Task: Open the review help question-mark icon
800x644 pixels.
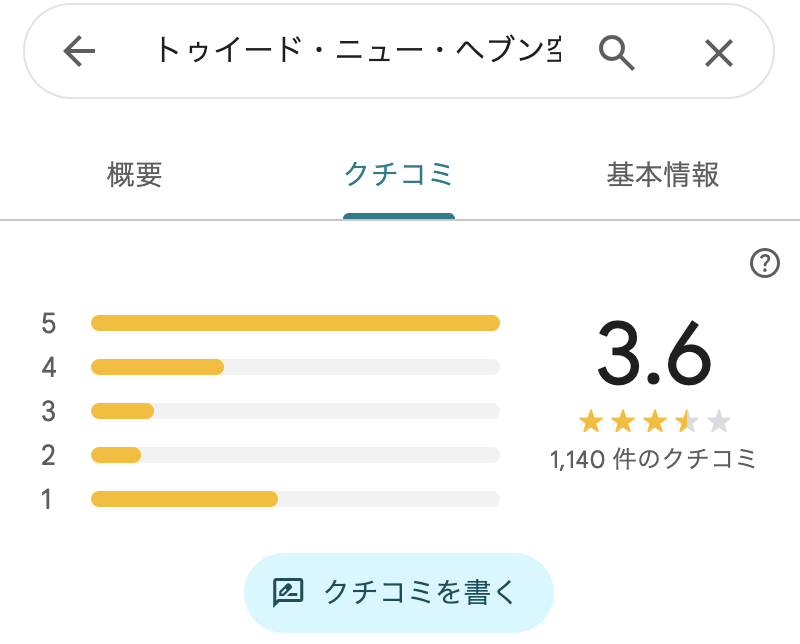Action: point(764,263)
